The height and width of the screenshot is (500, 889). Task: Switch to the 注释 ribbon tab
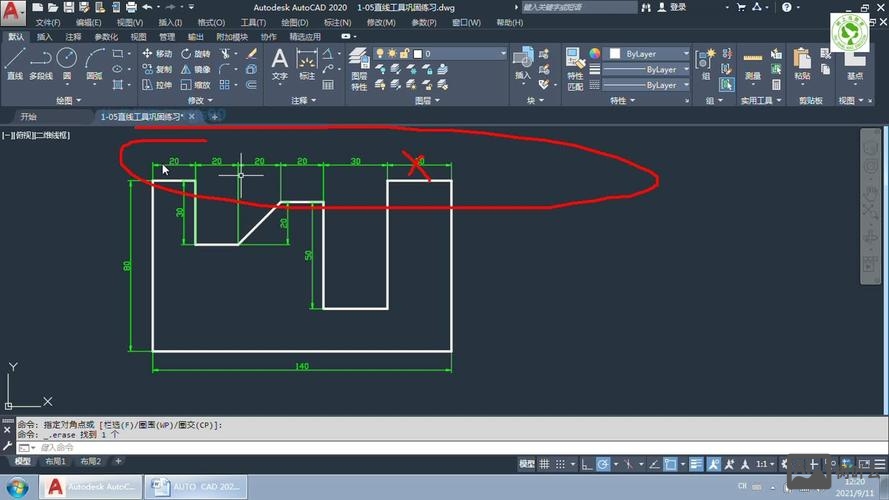pyautogui.click(x=73, y=37)
